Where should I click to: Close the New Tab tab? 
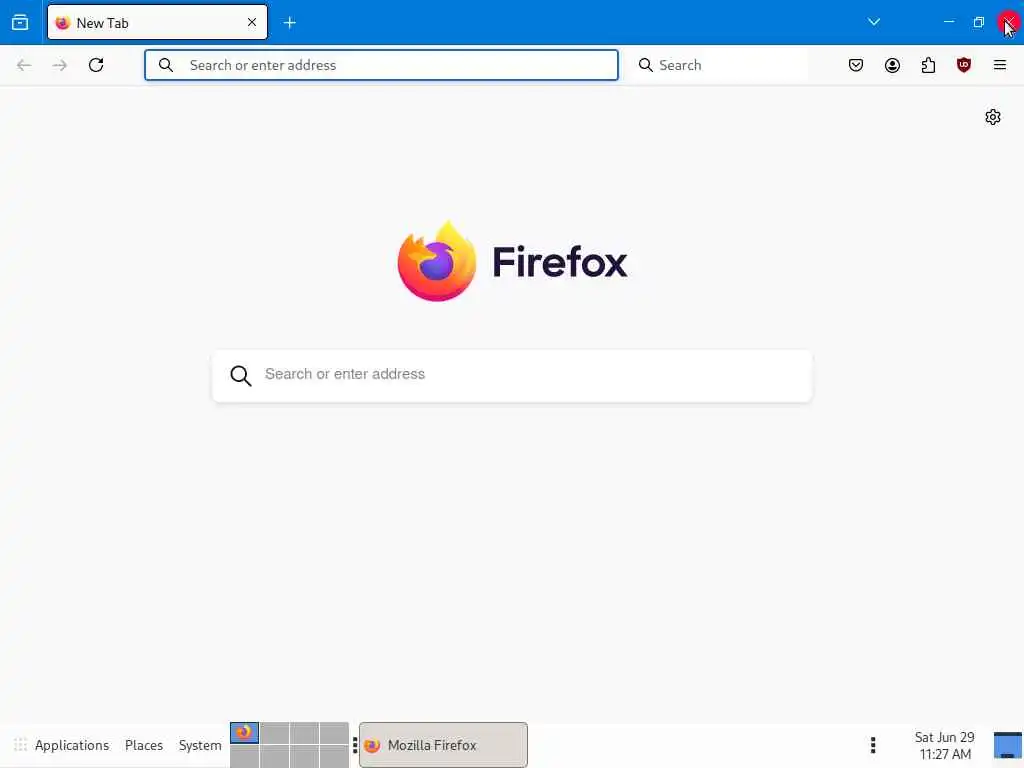coord(251,22)
